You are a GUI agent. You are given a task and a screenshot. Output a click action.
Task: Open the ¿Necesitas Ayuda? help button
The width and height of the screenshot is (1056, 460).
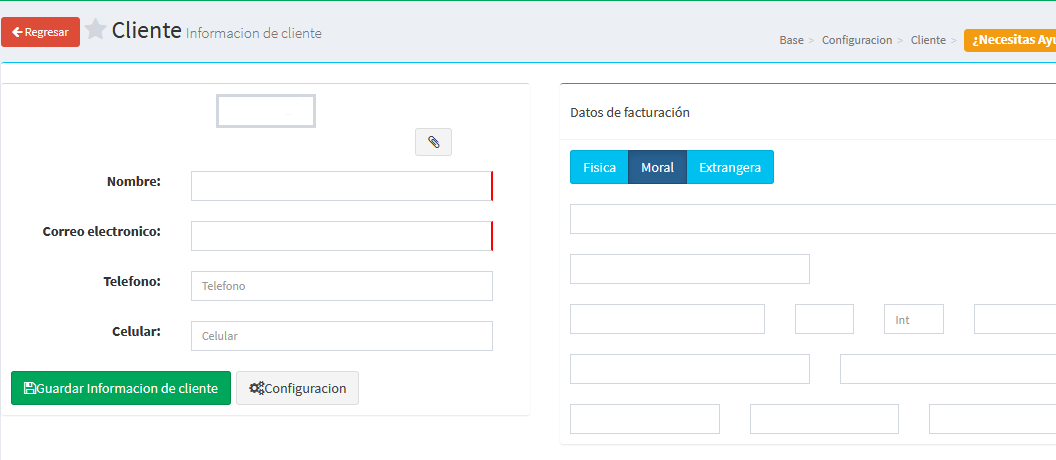(1012, 40)
